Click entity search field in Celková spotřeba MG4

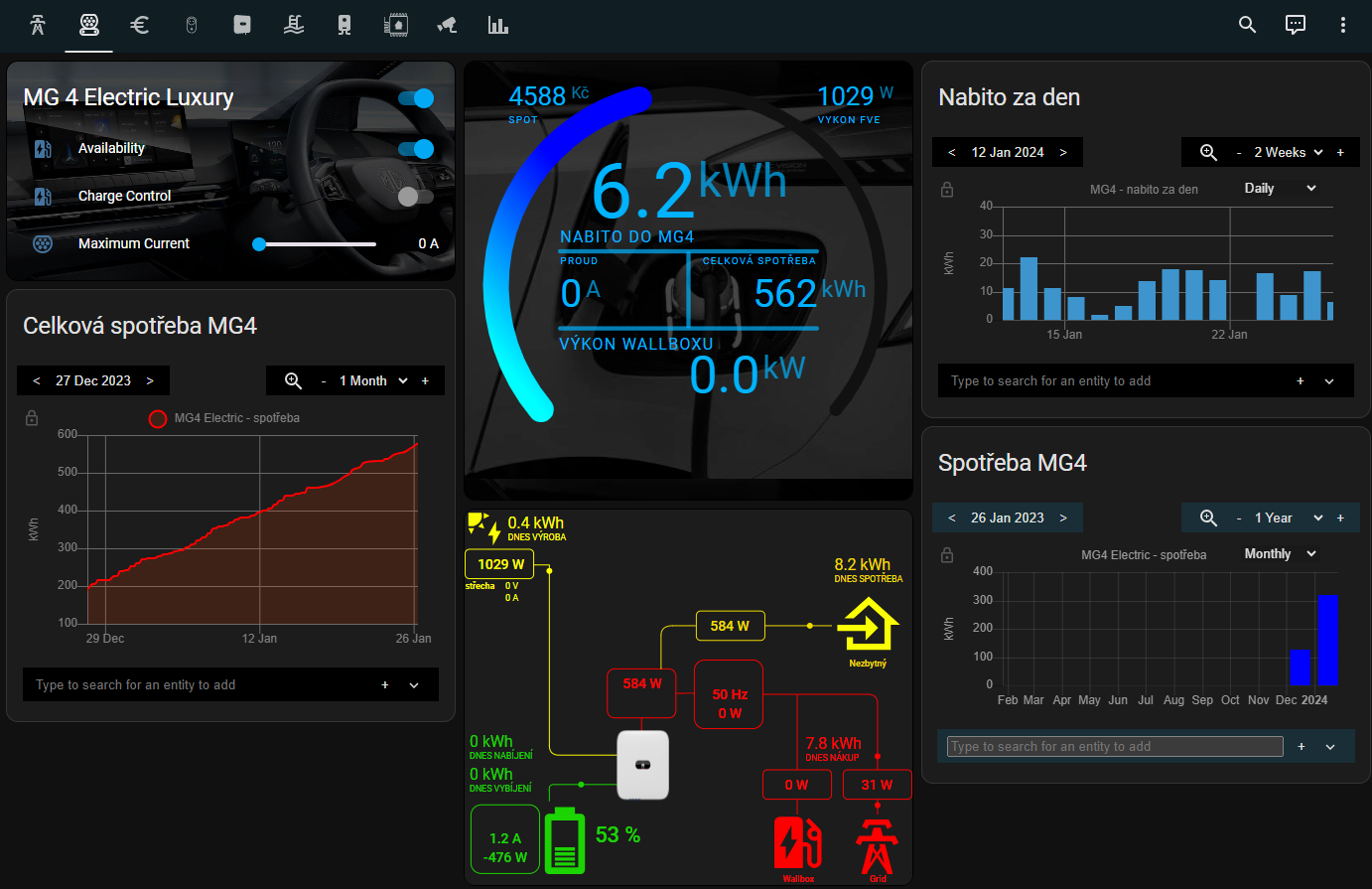coord(199,684)
